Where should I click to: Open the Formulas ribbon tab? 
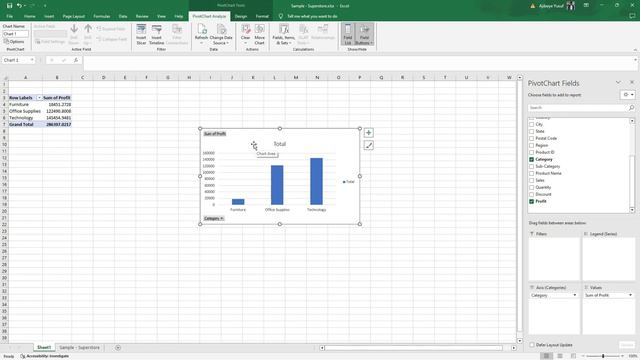(x=102, y=16)
